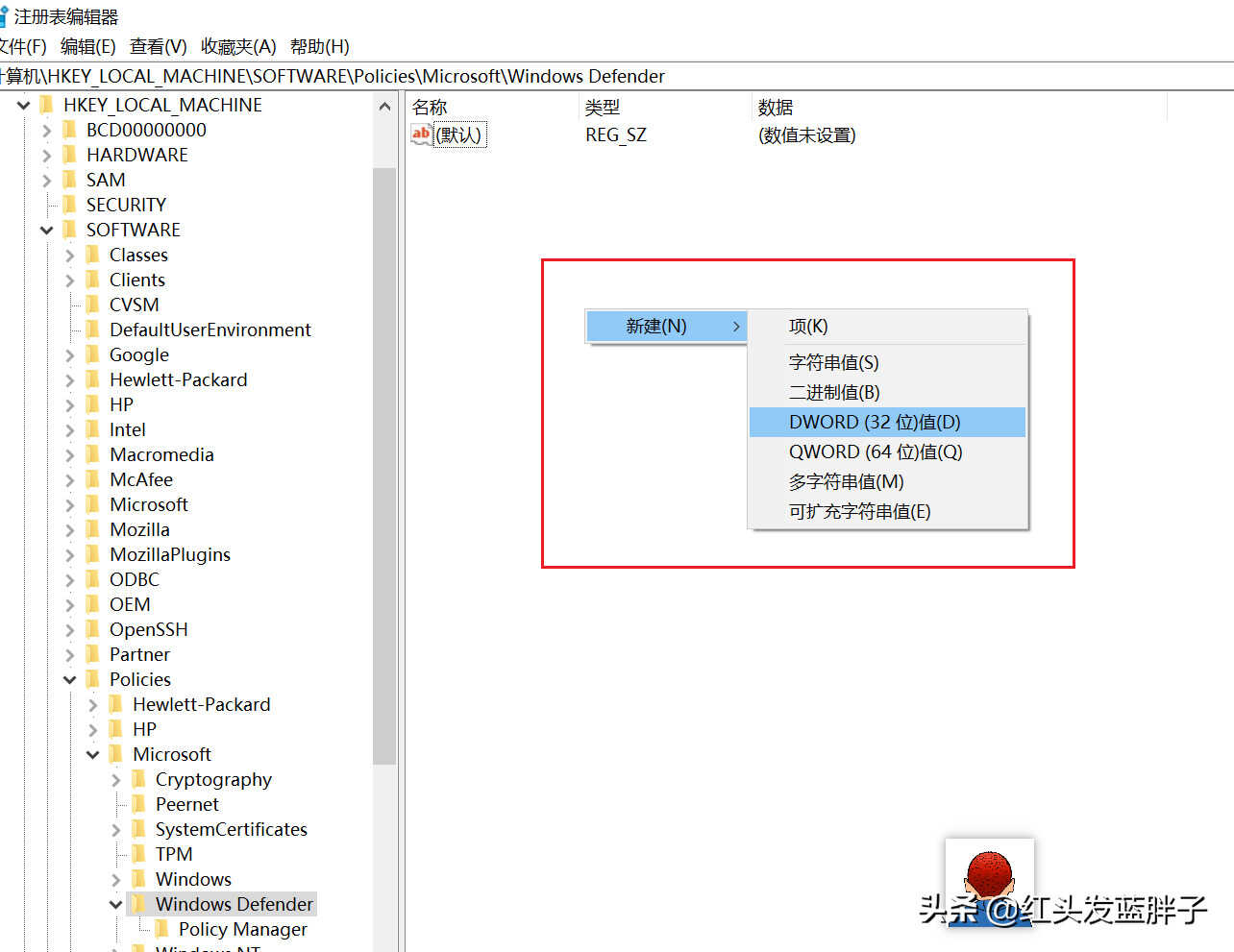Expand the Microsoft key under SOFTWARE
This screenshot has height=952, width=1234.
point(69,504)
